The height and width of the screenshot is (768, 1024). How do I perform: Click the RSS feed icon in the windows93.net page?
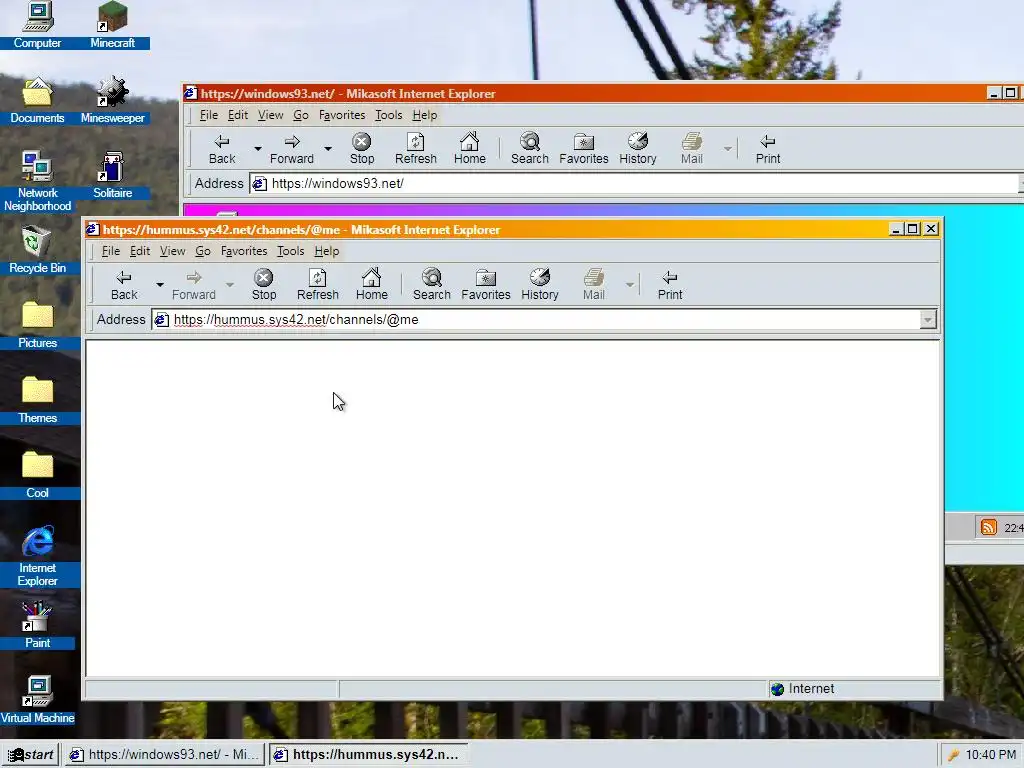pos(989,527)
